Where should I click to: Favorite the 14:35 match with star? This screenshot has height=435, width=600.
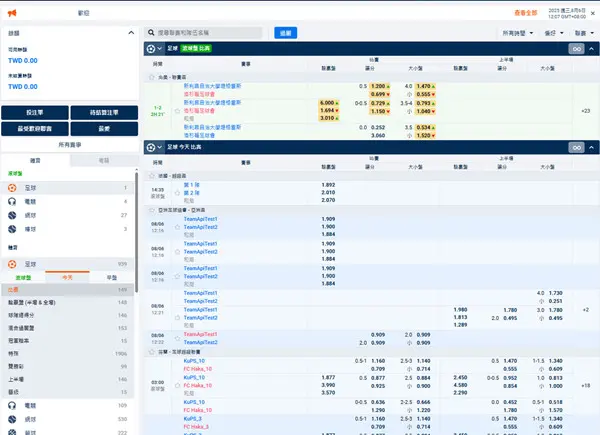coord(177,192)
